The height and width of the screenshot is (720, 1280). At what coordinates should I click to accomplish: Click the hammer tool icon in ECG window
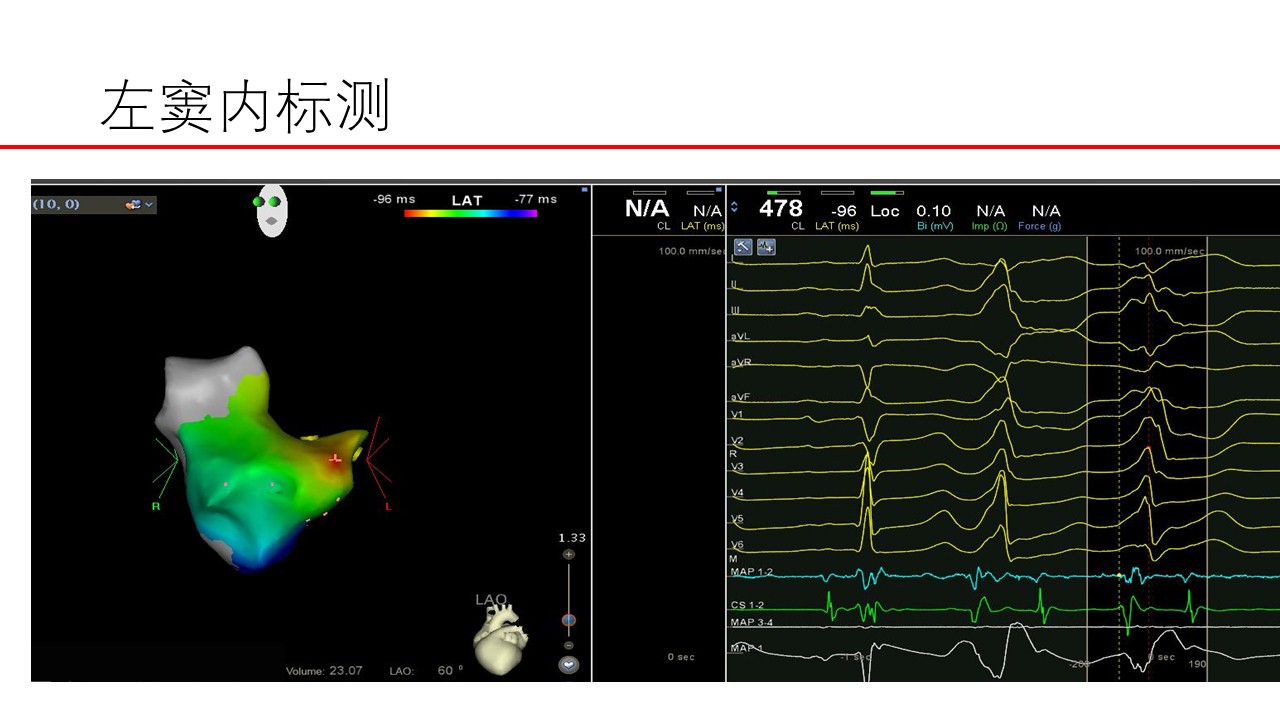coord(743,247)
